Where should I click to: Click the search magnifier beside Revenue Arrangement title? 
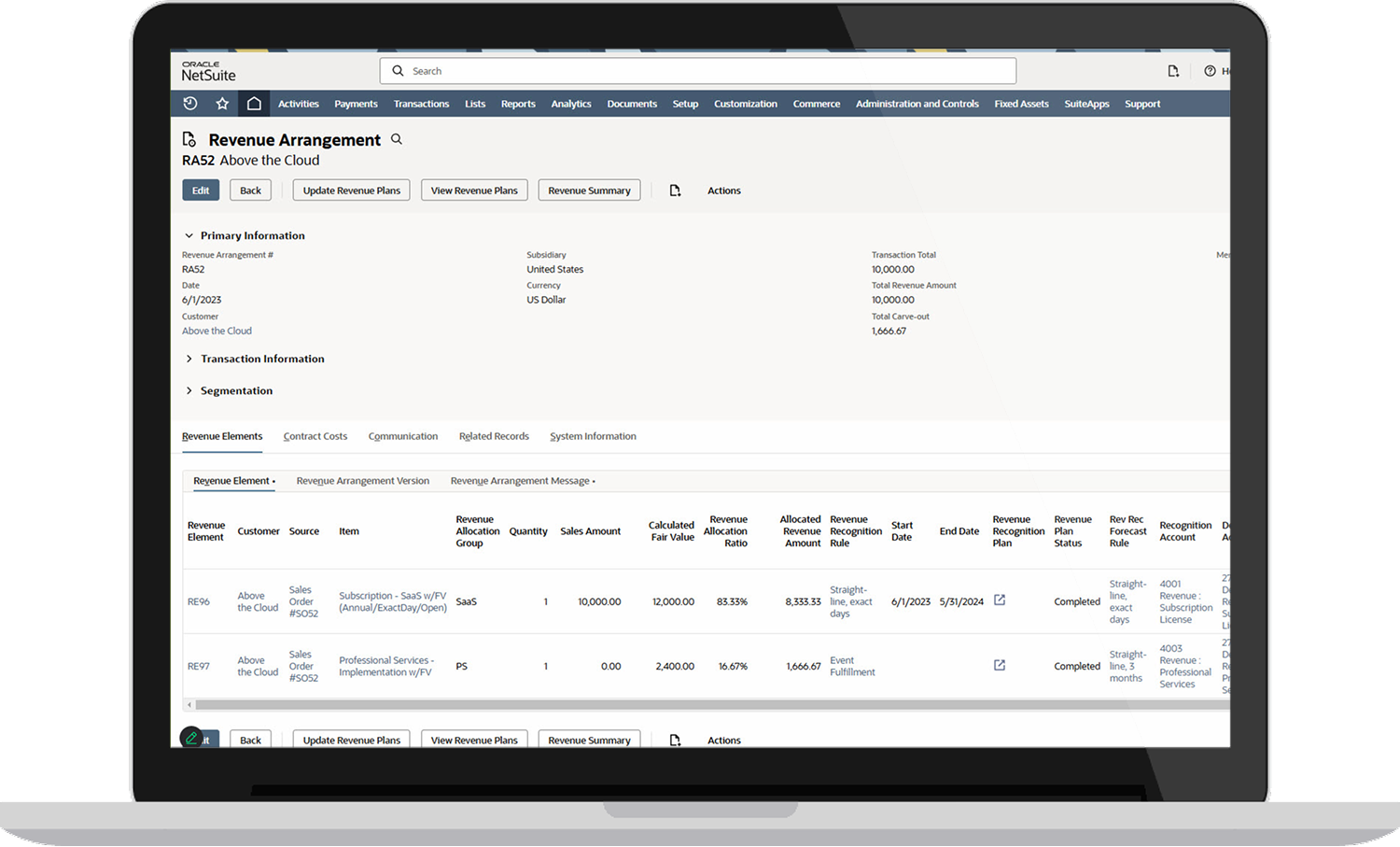point(396,138)
